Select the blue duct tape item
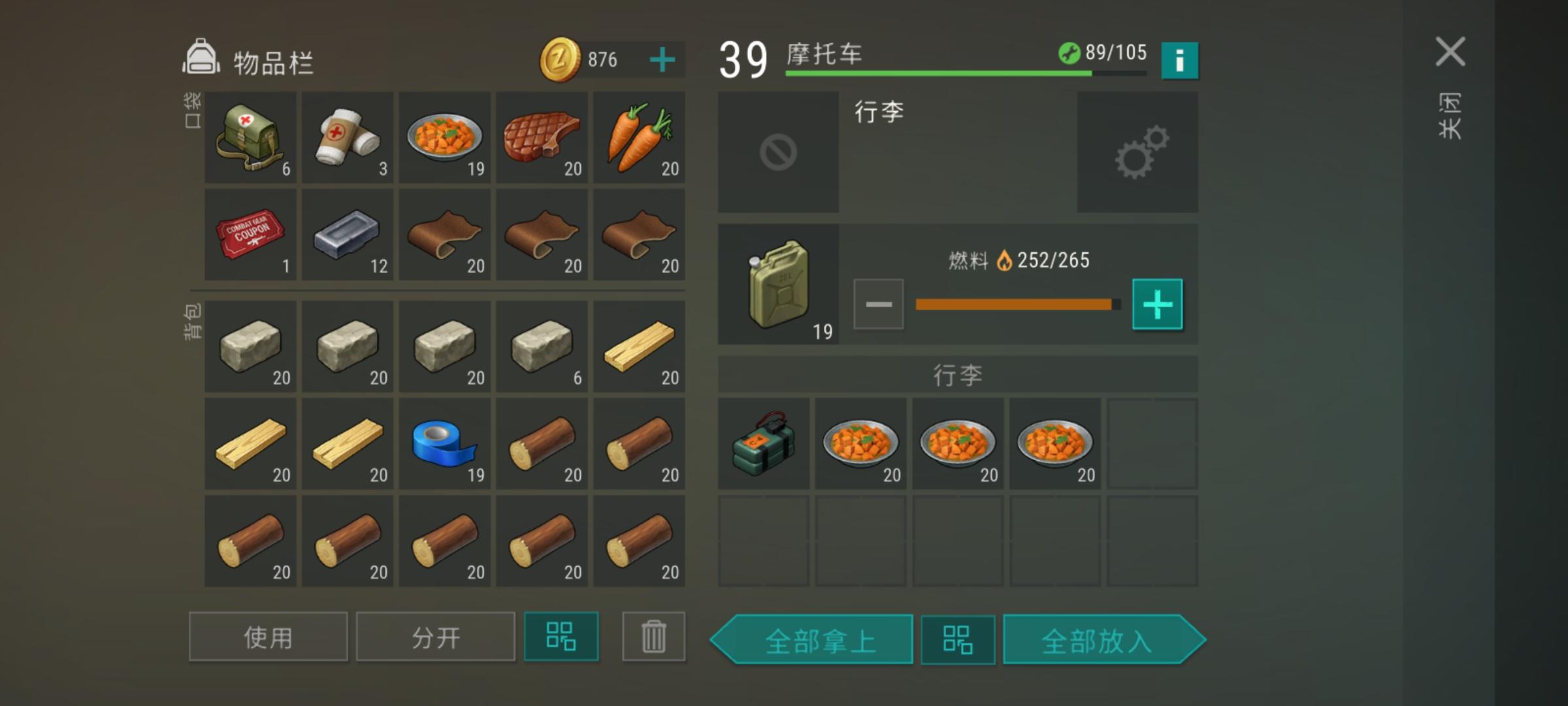1568x706 pixels. click(444, 444)
